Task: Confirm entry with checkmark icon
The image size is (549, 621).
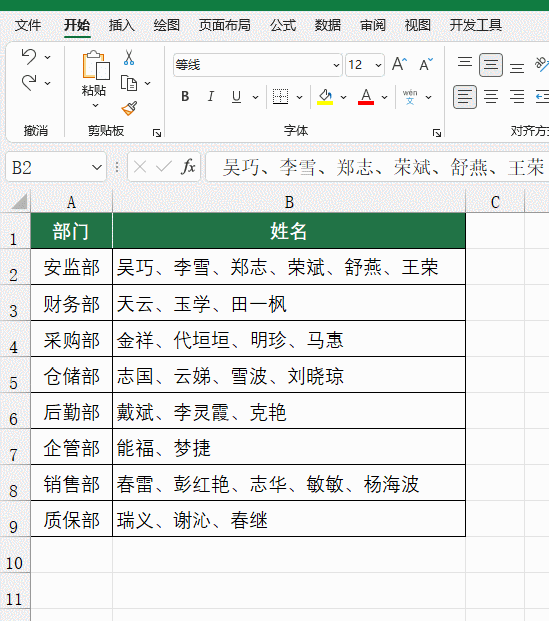Action: tap(164, 167)
